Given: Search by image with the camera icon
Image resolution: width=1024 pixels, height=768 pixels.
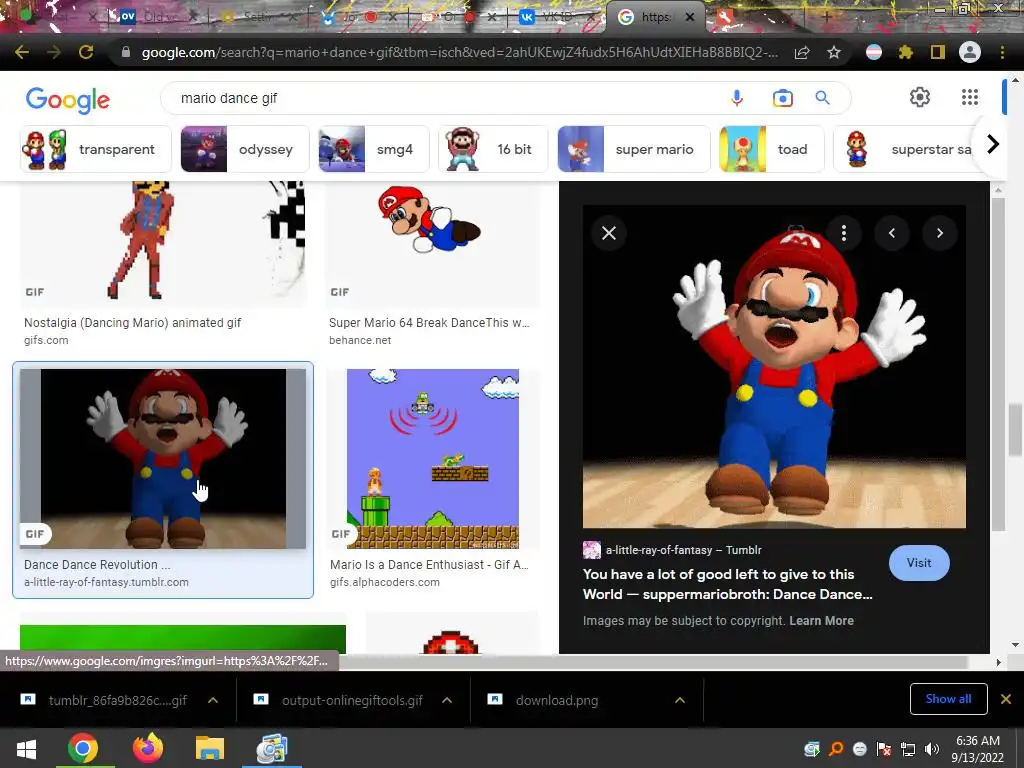Looking at the screenshot, I should tap(782, 98).
